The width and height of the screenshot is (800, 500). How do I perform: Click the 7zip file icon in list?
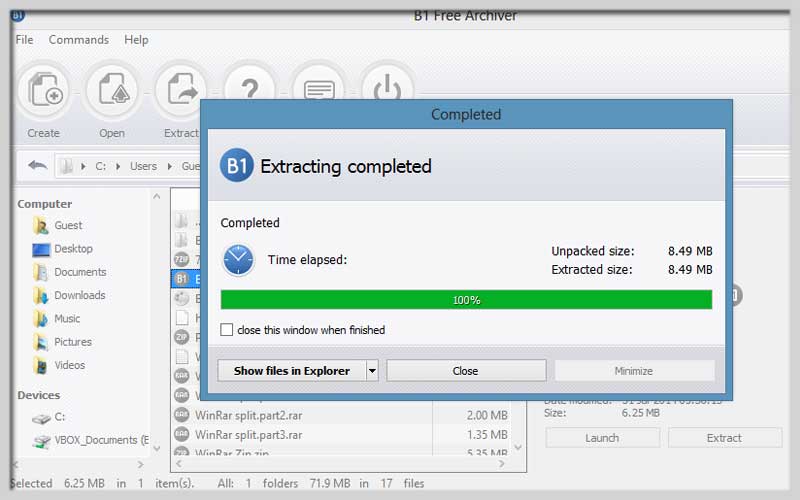pyautogui.click(x=182, y=259)
